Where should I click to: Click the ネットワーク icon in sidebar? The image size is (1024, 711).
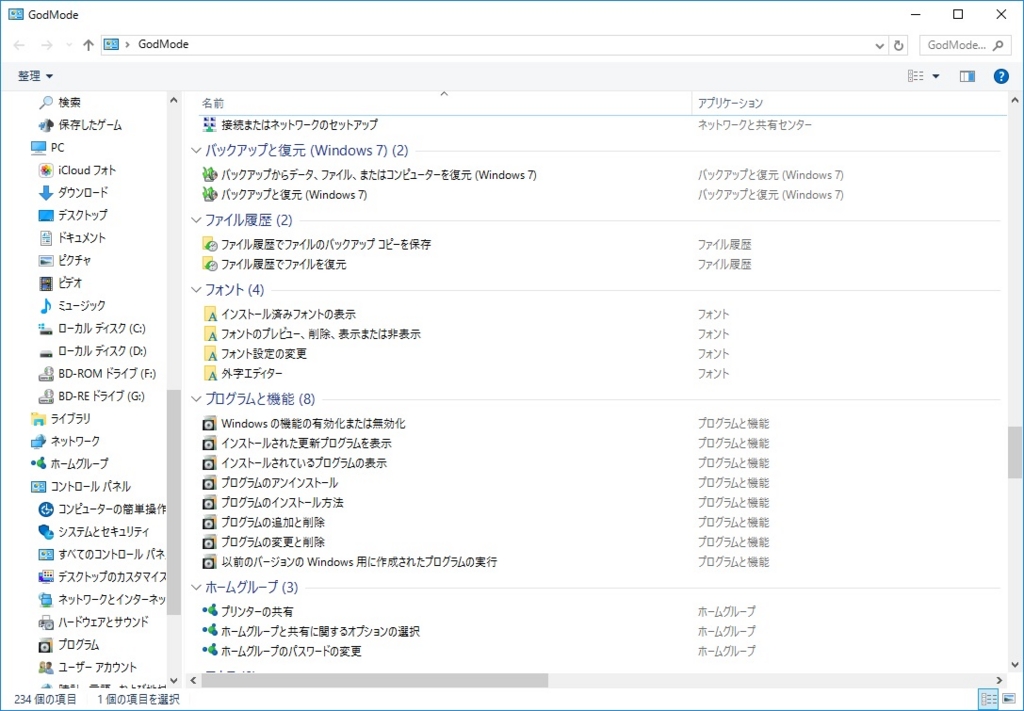39,441
